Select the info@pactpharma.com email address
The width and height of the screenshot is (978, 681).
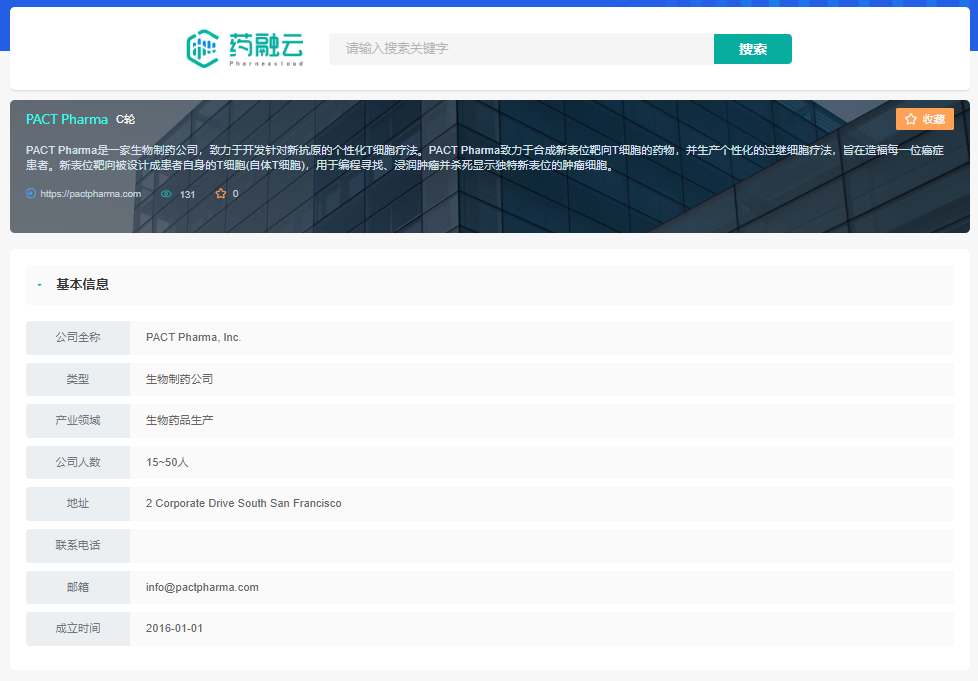pos(202,587)
